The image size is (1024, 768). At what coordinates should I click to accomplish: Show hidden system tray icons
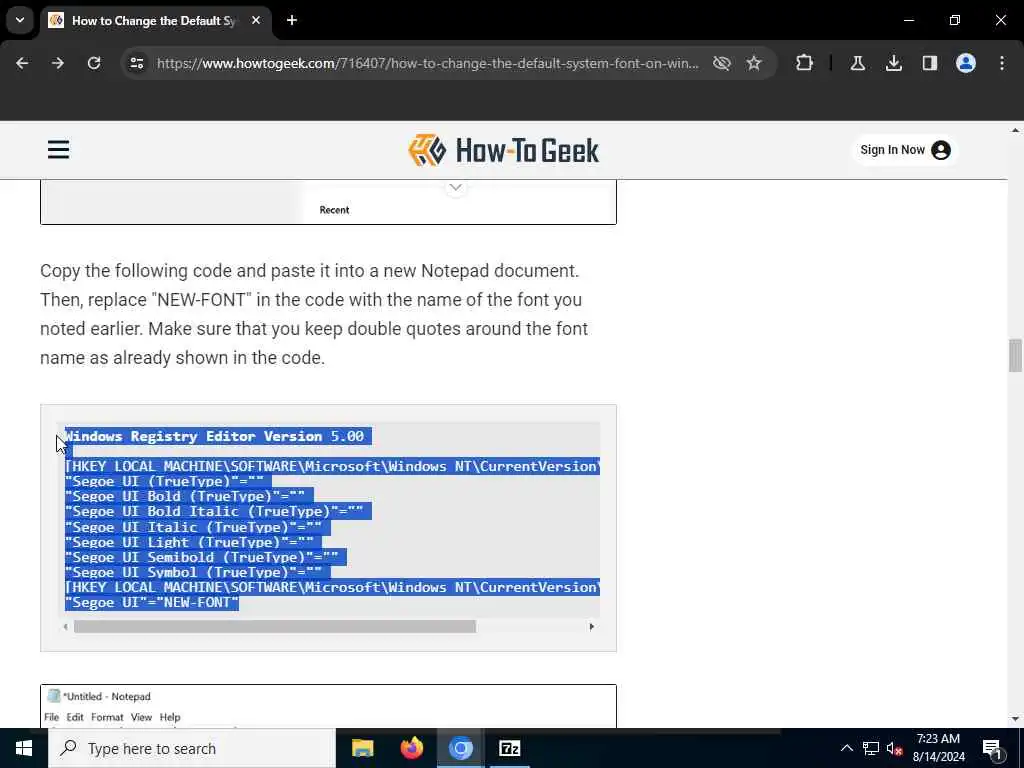pyautogui.click(x=846, y=748)
